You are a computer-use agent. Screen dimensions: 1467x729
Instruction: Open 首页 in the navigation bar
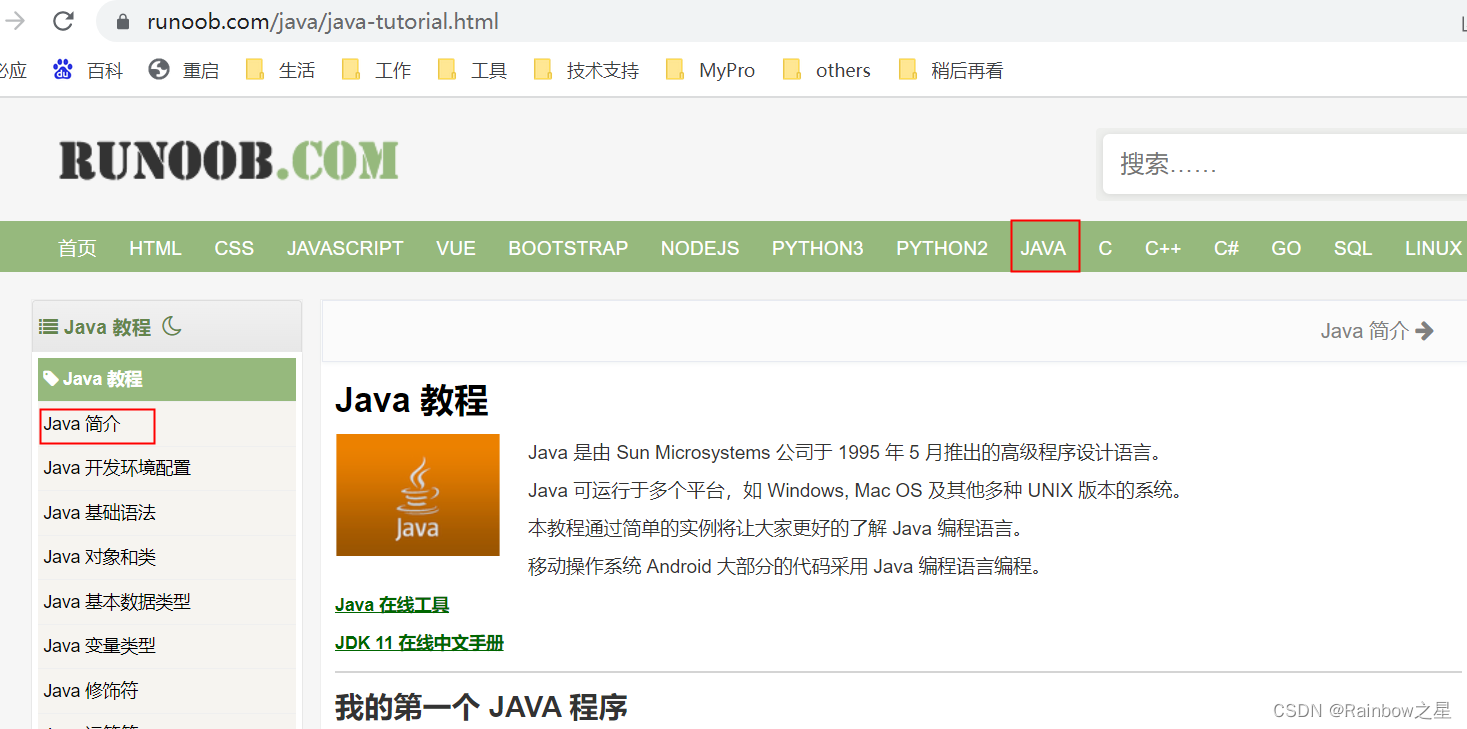[x=77, y=248]
